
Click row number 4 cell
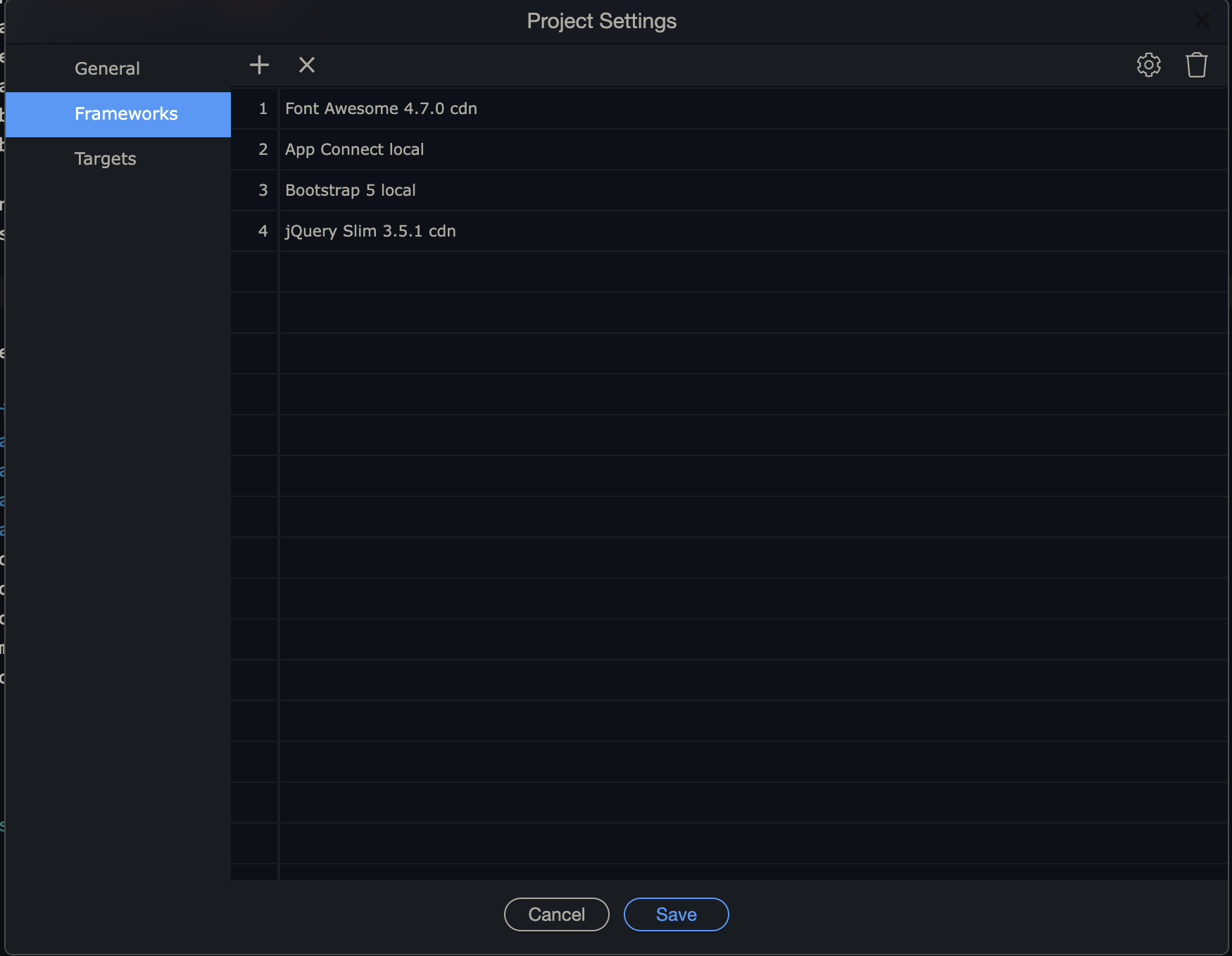(x=255, y=231)
